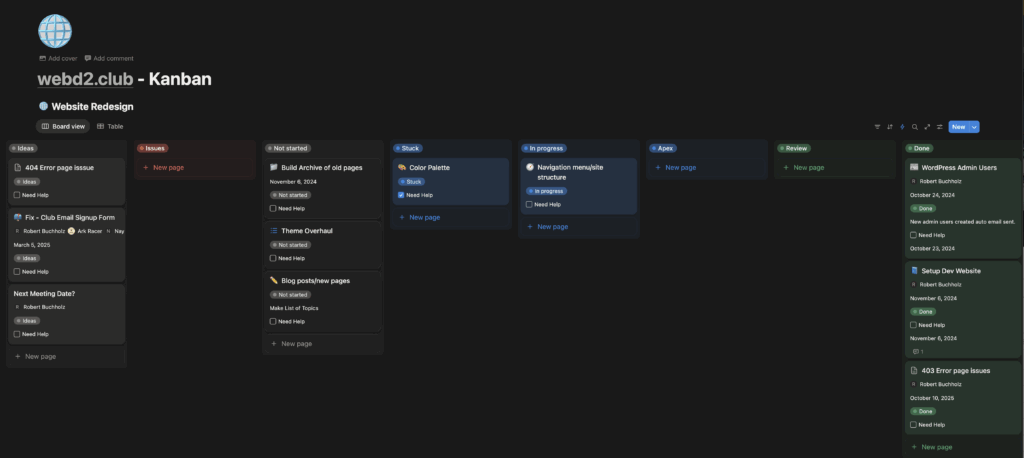The width and height of the screenshot is (1024, 458).
Task: Switch to the Table view tab
Action: pyautogui.click(x=110, y=126)
